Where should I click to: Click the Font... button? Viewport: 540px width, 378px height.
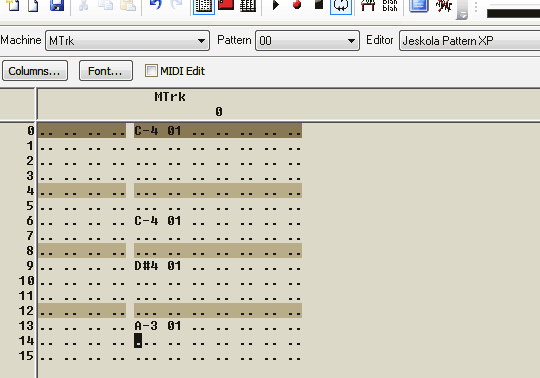coord(105,71)
